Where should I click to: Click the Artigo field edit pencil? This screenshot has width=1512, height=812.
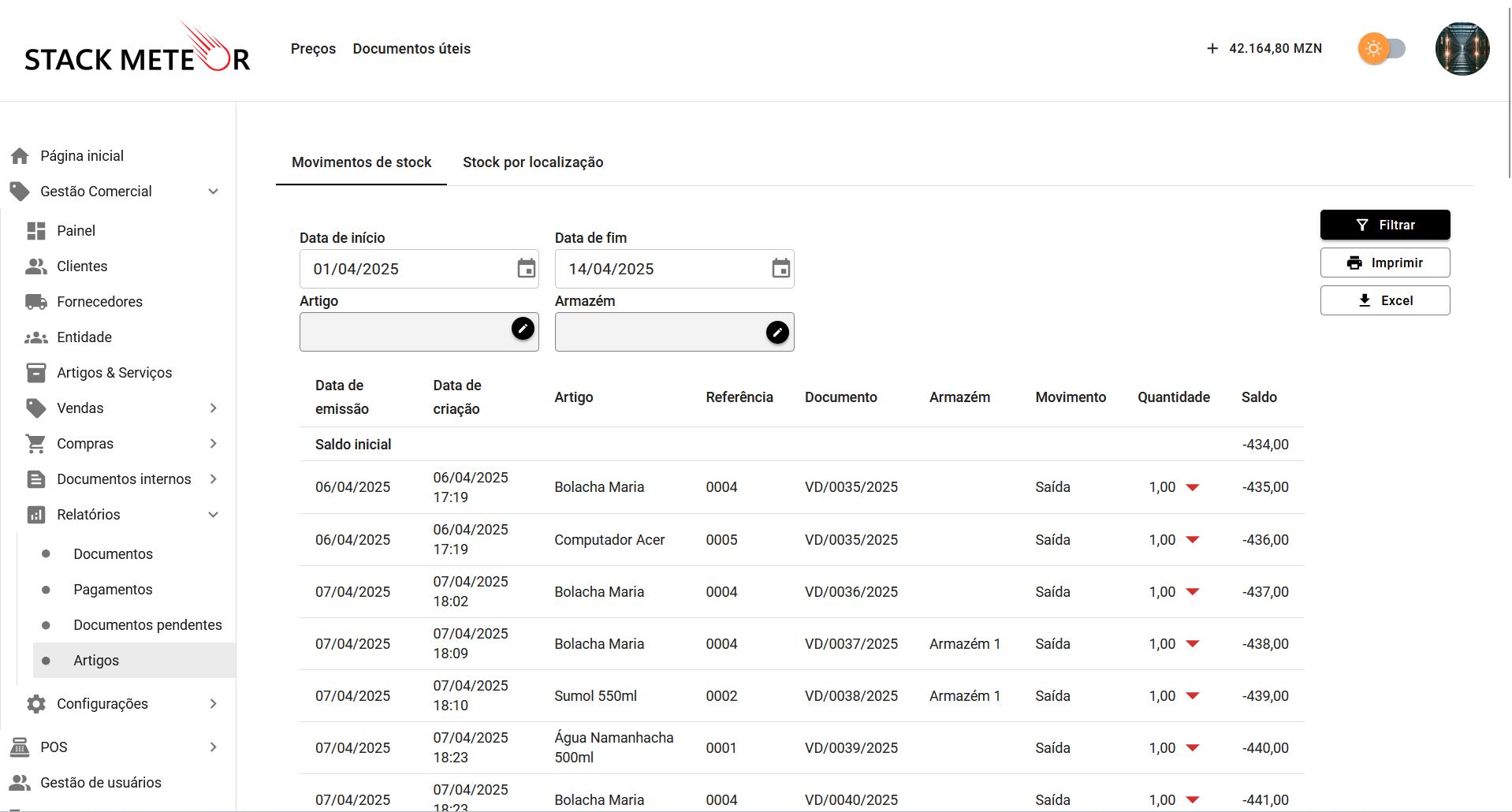point(523,329)
